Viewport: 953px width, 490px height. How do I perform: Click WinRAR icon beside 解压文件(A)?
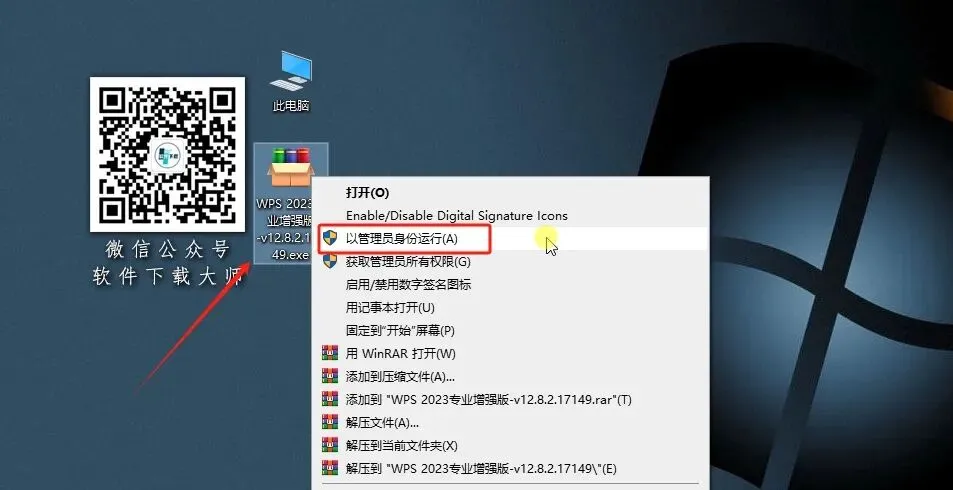point(330,423)
